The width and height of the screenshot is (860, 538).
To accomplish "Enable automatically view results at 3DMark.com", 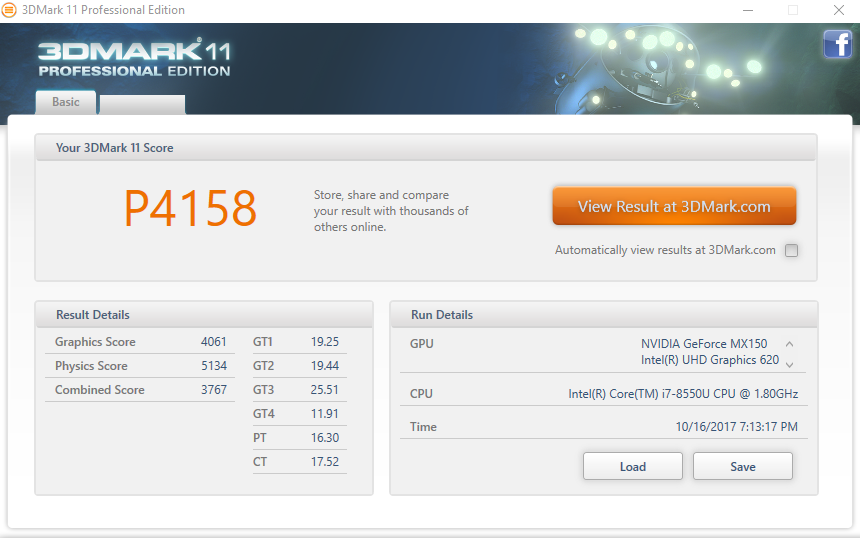I will click(x=791, y=251).
